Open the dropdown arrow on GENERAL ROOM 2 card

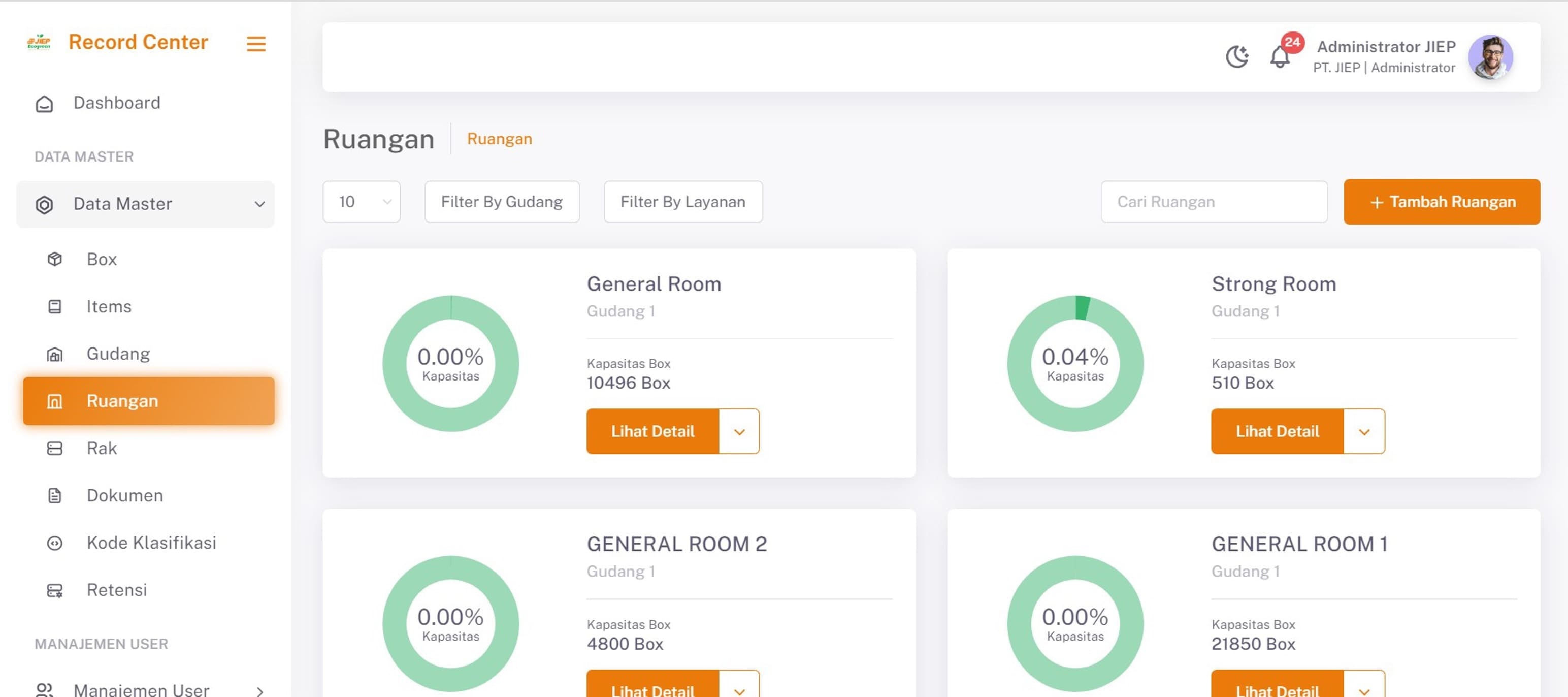click(739, 684)
